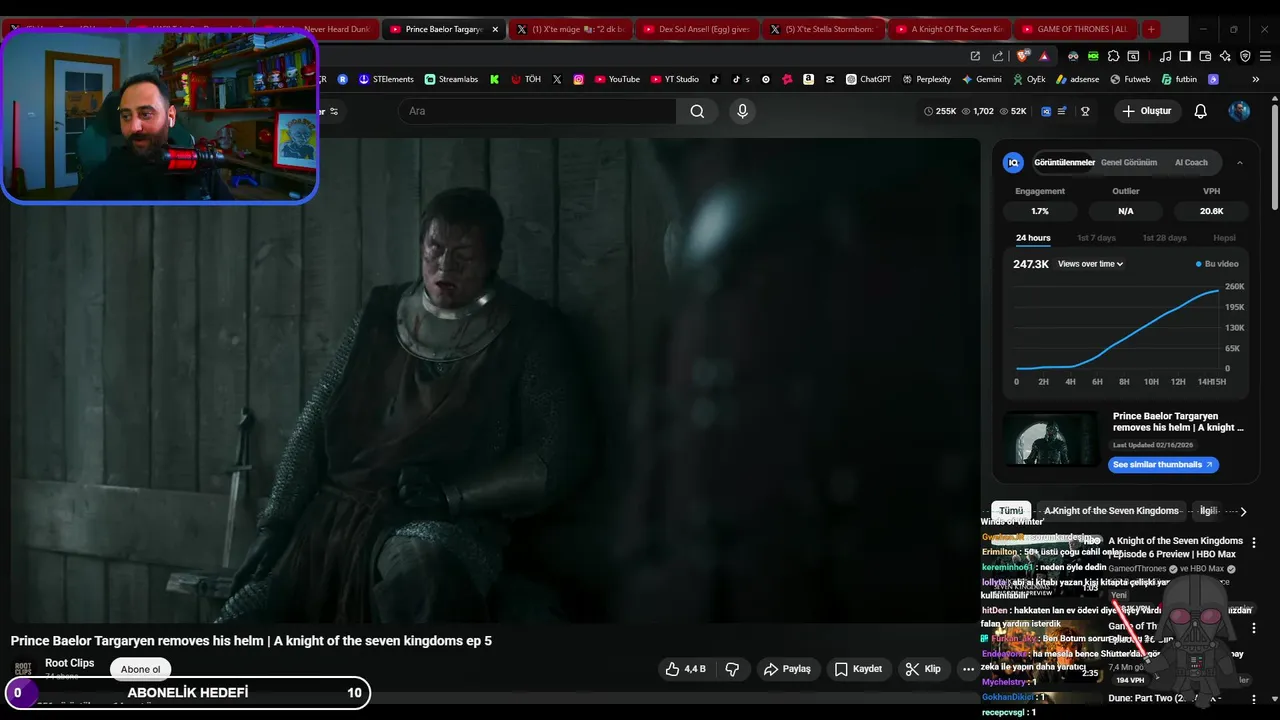Select the 1st 28 days range
The height and width of the screenshot is (720, 1280).
1164,238
